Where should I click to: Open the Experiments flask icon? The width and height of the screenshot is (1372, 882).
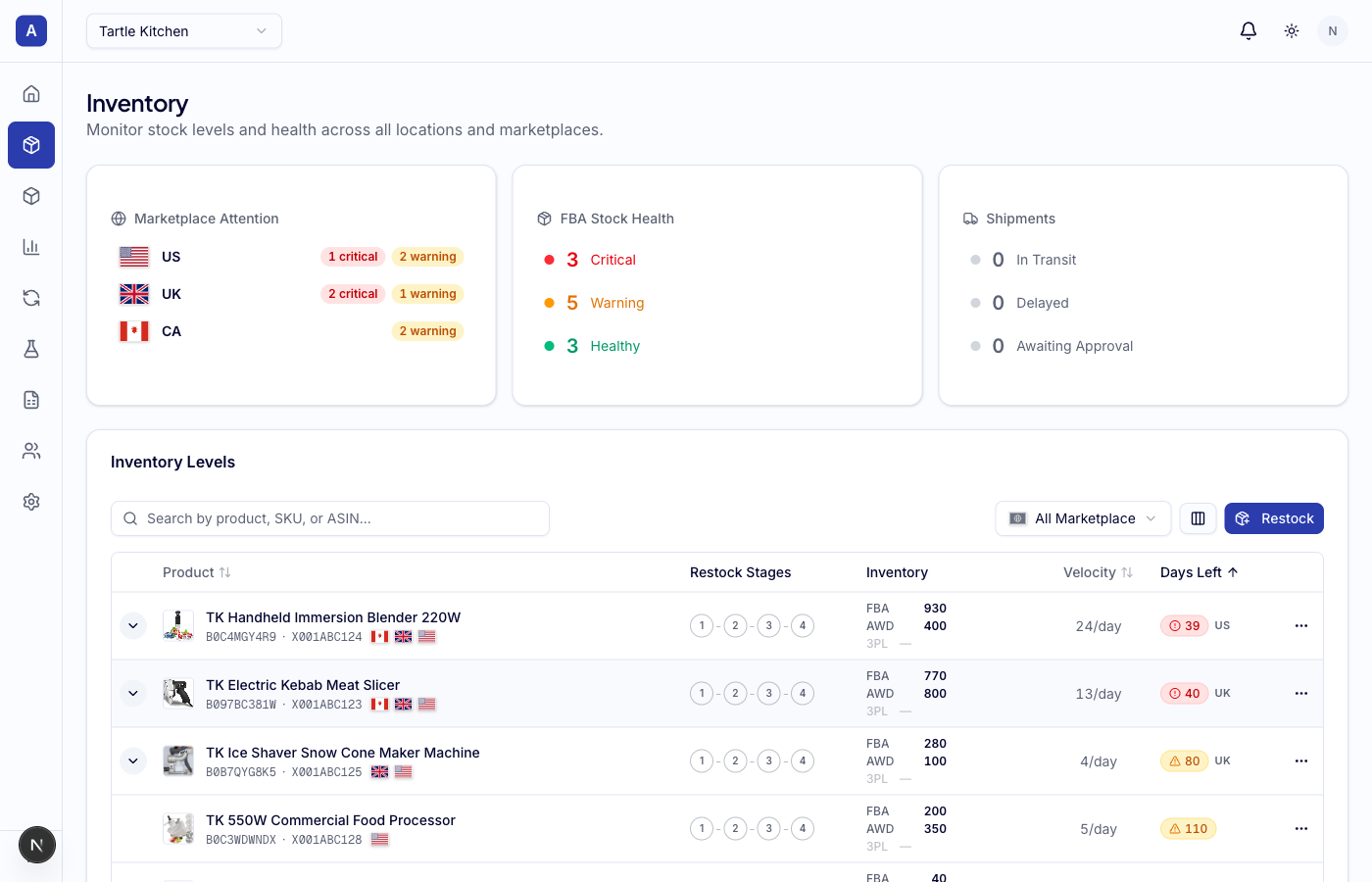tap(30, 348)
